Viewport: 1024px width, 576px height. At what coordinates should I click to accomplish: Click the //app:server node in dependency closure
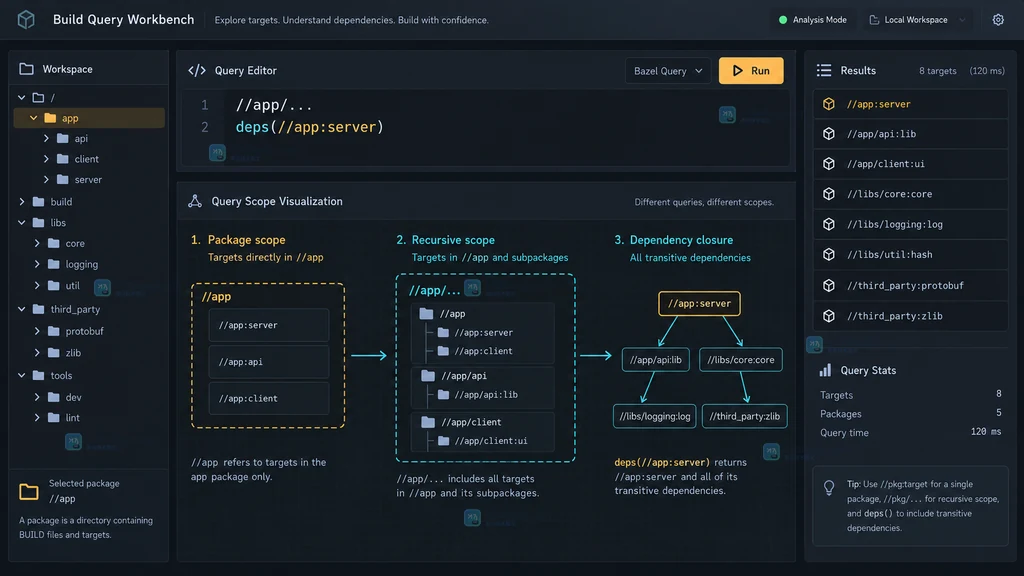coord(699,304)
